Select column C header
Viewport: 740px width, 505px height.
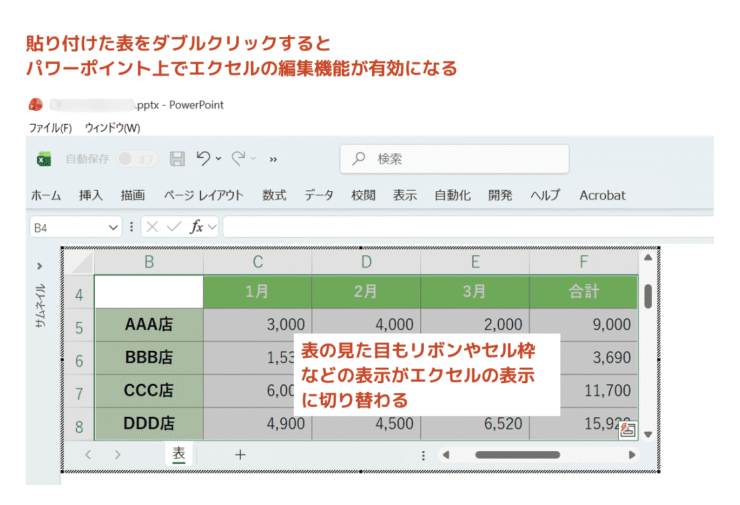(258, 262)
